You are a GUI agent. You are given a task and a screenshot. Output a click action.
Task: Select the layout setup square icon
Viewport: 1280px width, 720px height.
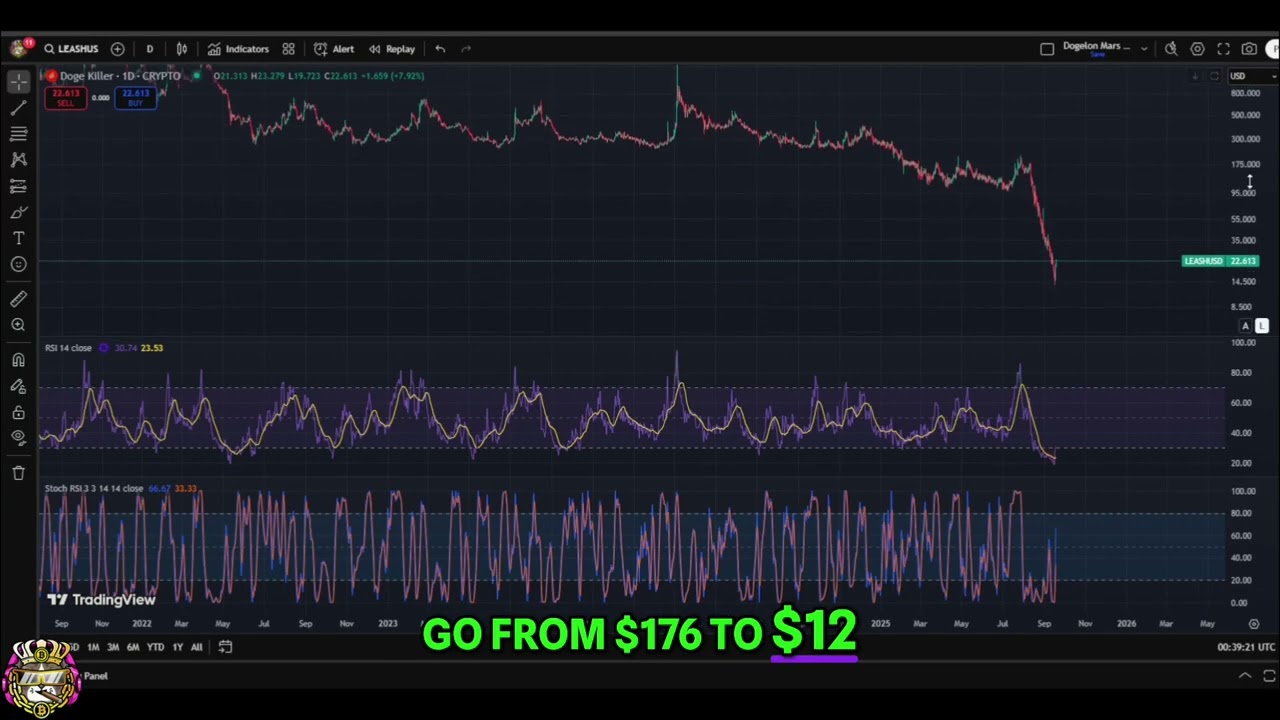click(x=1047, y=49)
